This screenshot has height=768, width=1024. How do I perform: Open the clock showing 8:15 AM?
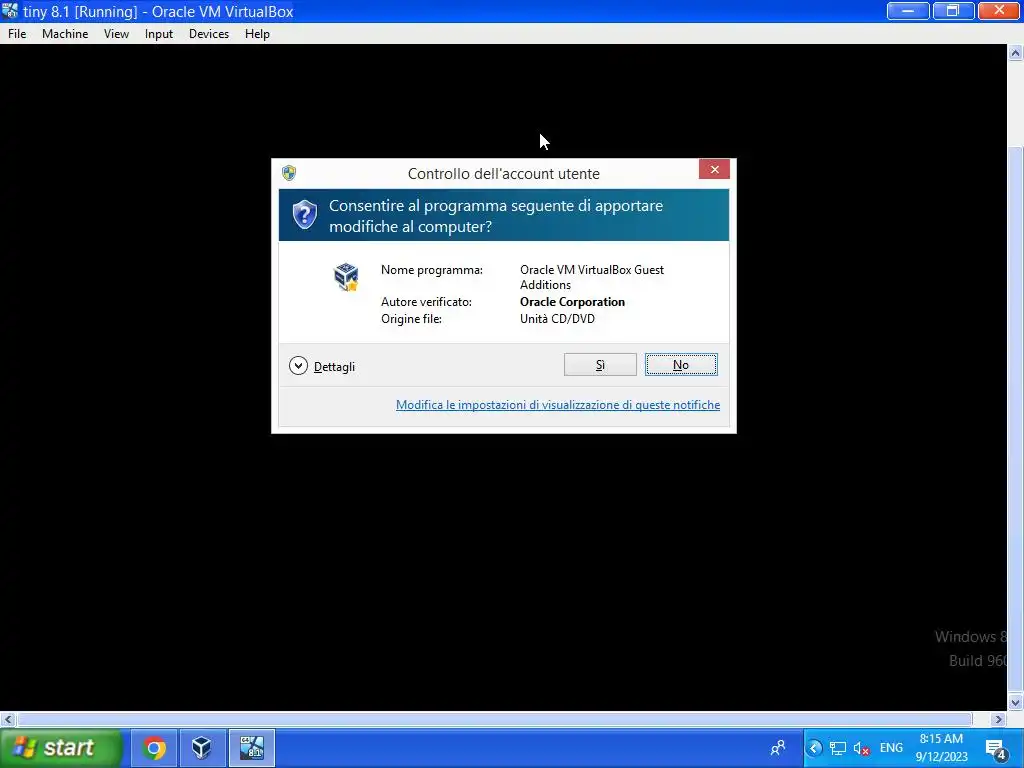(941, 748)
